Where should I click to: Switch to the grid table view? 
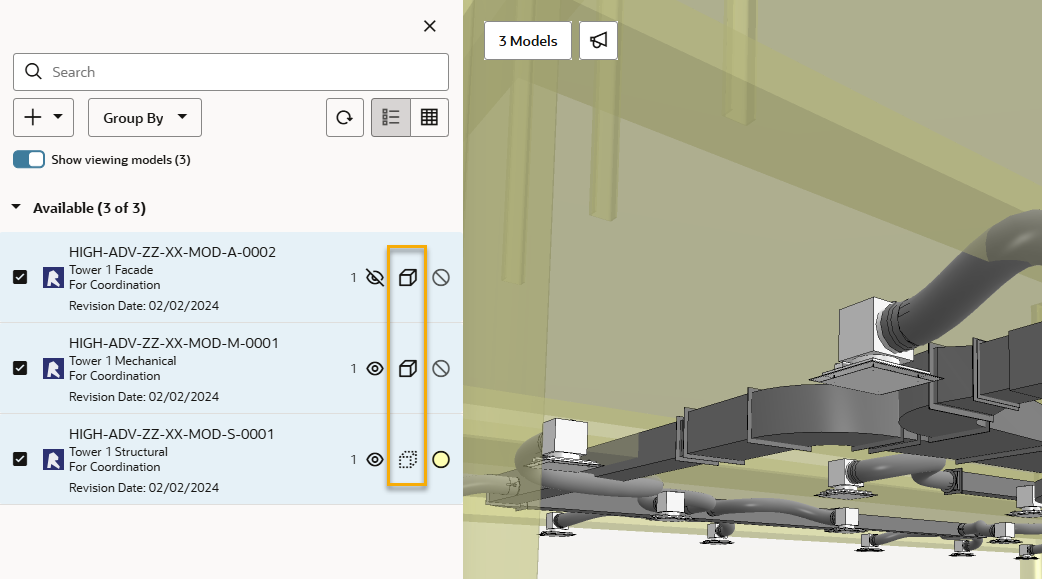429,118
